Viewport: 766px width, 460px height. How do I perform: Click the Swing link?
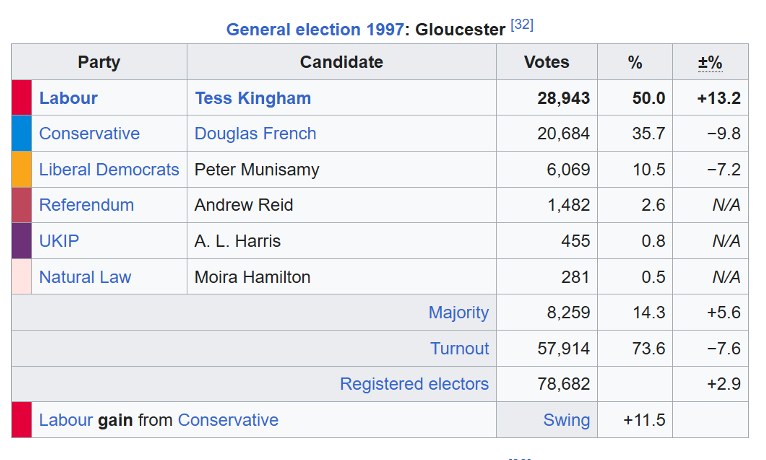coord(566,420)
